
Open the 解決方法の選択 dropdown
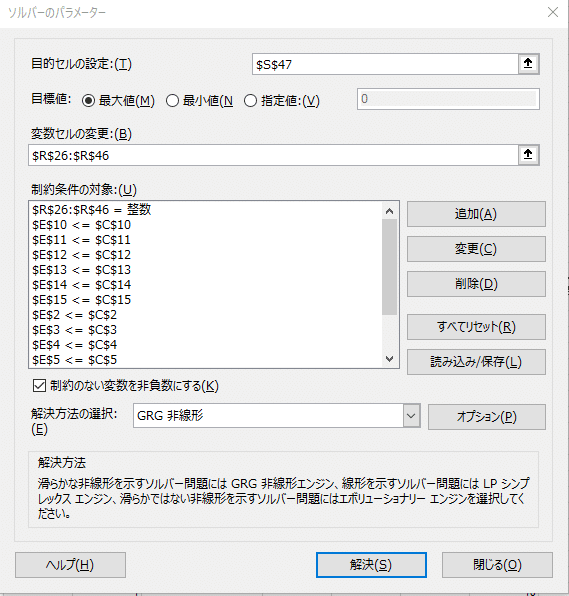tap(411, 415)
